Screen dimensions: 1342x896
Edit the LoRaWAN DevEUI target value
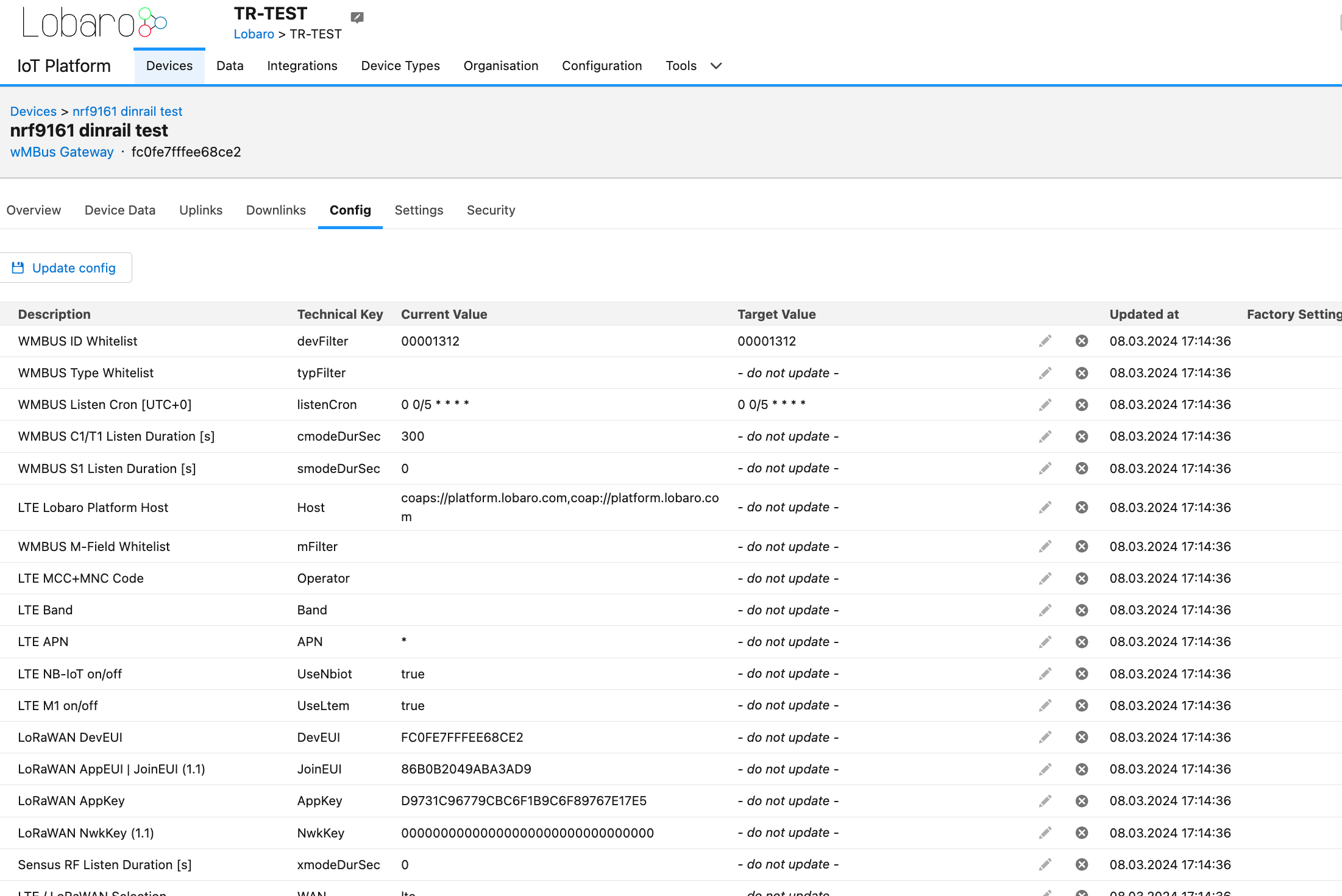click(1045, 737)
